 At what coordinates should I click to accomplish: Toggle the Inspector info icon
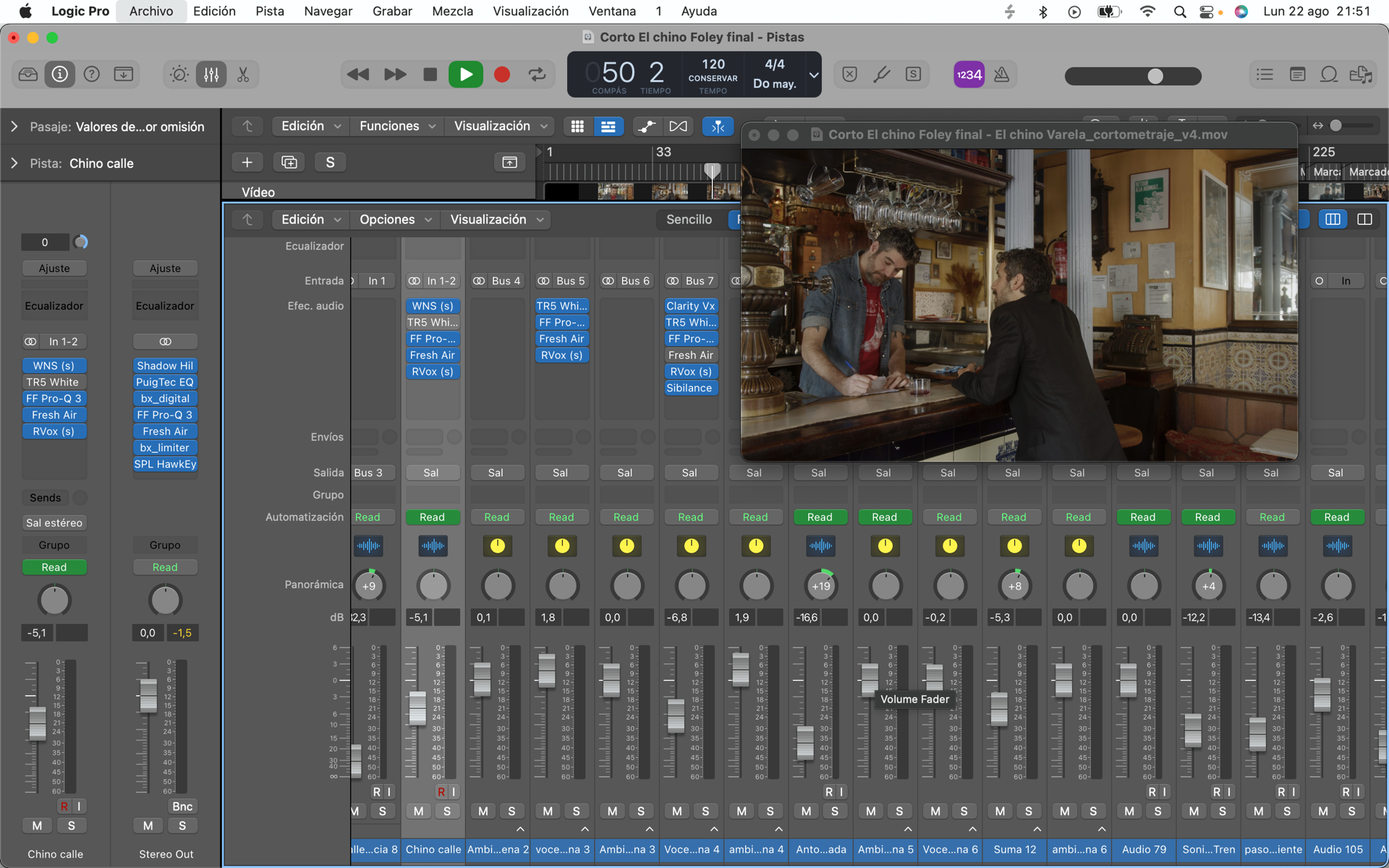click(x=59, y=75)
